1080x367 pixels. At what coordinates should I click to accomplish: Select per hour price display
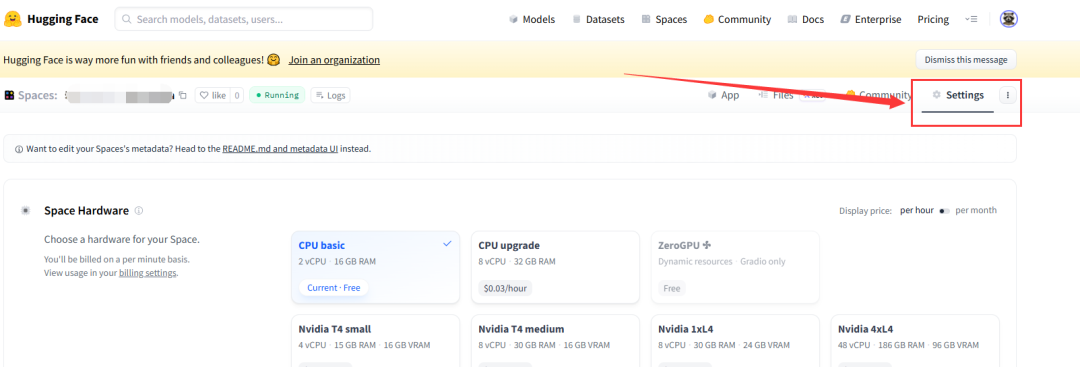(x=917, y=211)
